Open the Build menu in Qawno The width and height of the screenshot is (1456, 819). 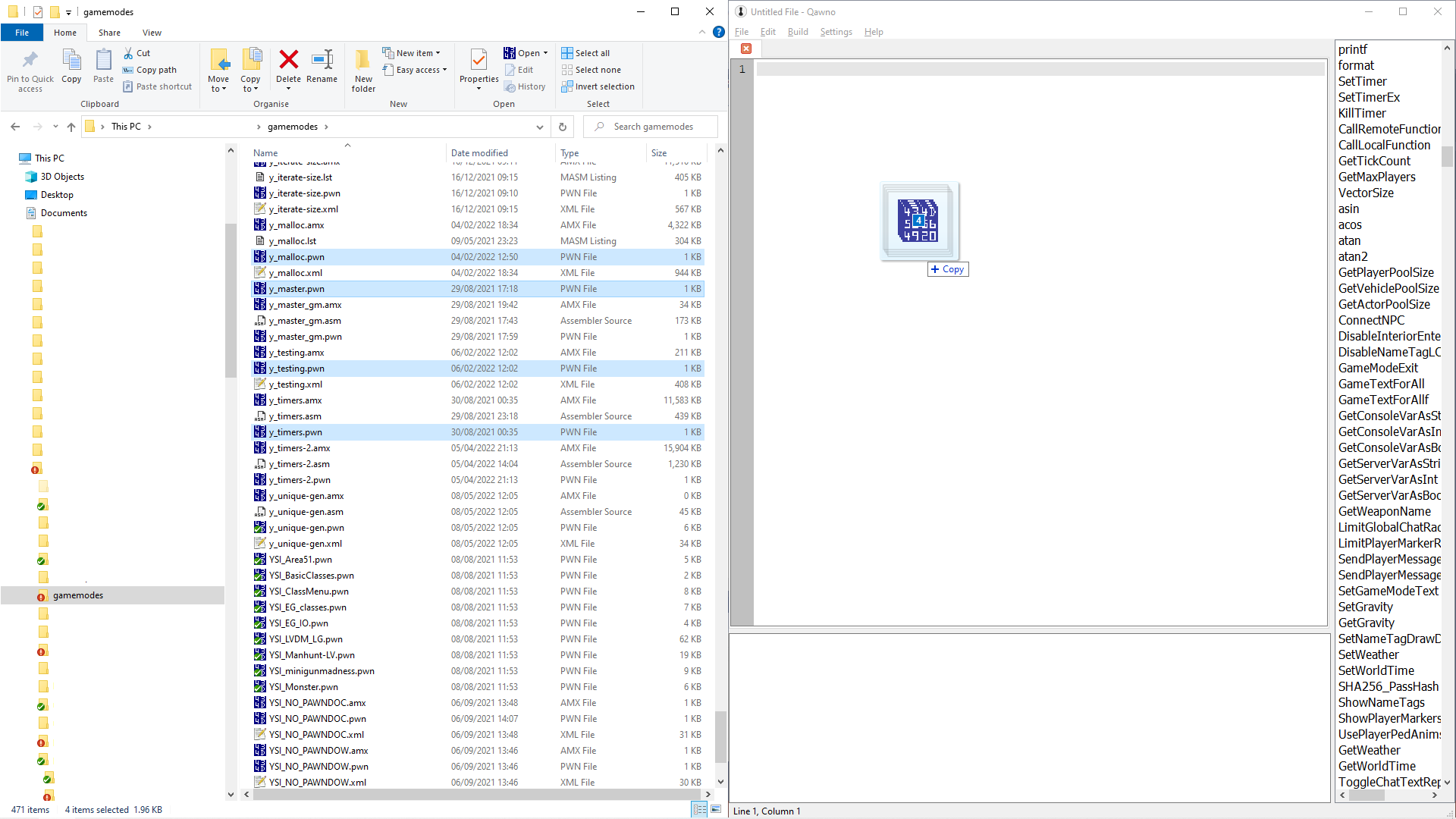point(798,32)
